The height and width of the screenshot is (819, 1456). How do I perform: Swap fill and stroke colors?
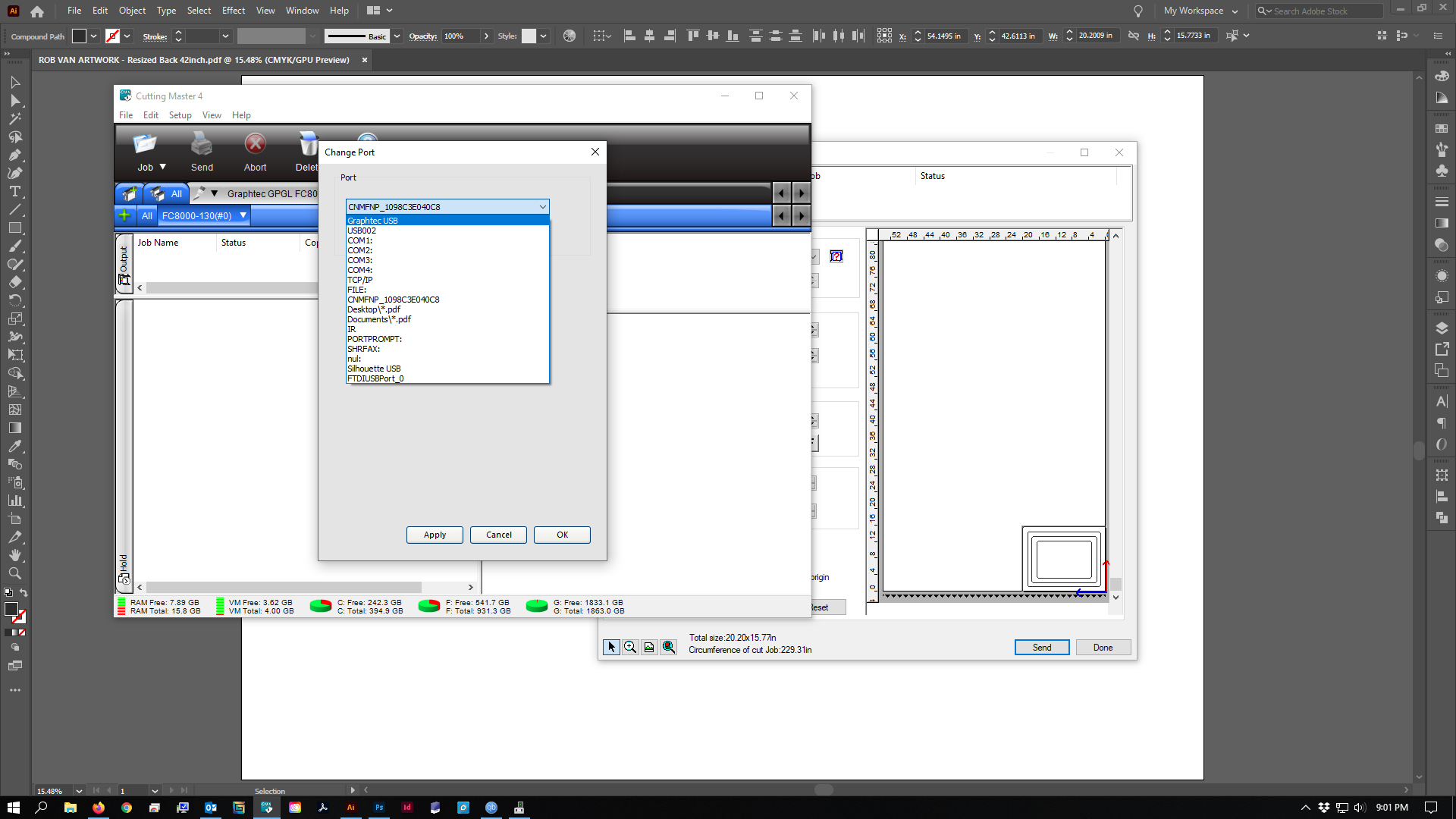pos(24,593)
